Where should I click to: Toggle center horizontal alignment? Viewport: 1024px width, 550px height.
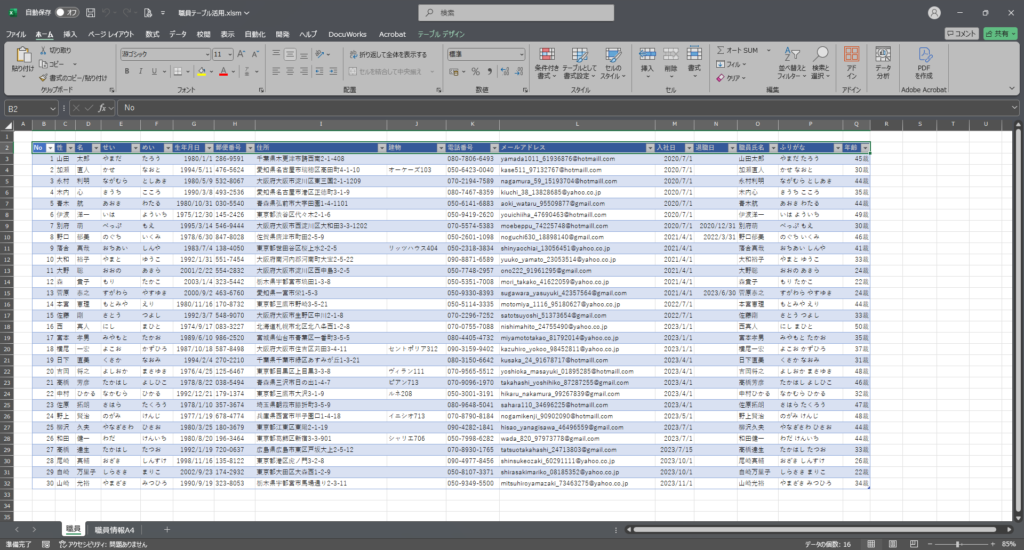coord(290,71)
